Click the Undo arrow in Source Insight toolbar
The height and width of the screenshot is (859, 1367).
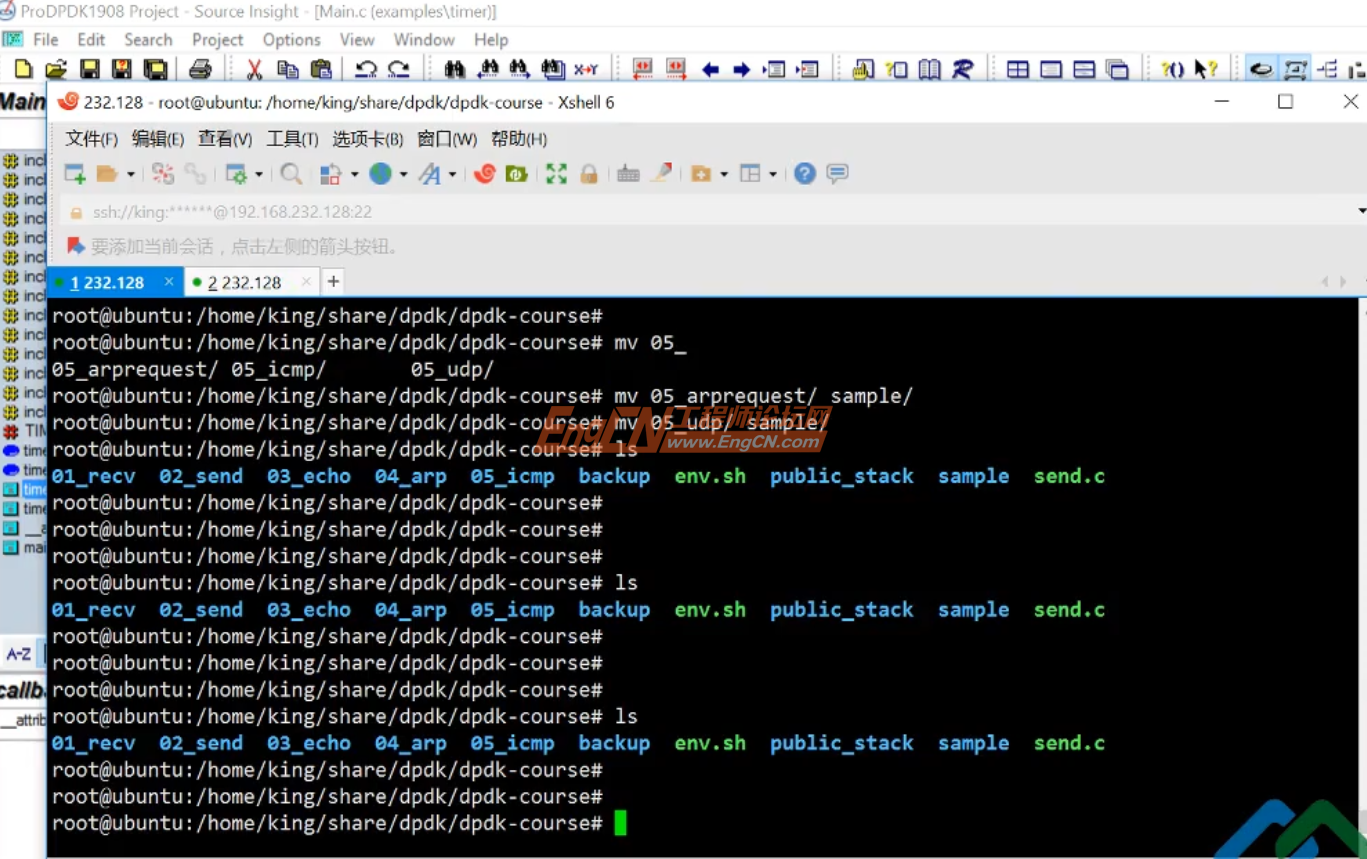tap(366, 69)
